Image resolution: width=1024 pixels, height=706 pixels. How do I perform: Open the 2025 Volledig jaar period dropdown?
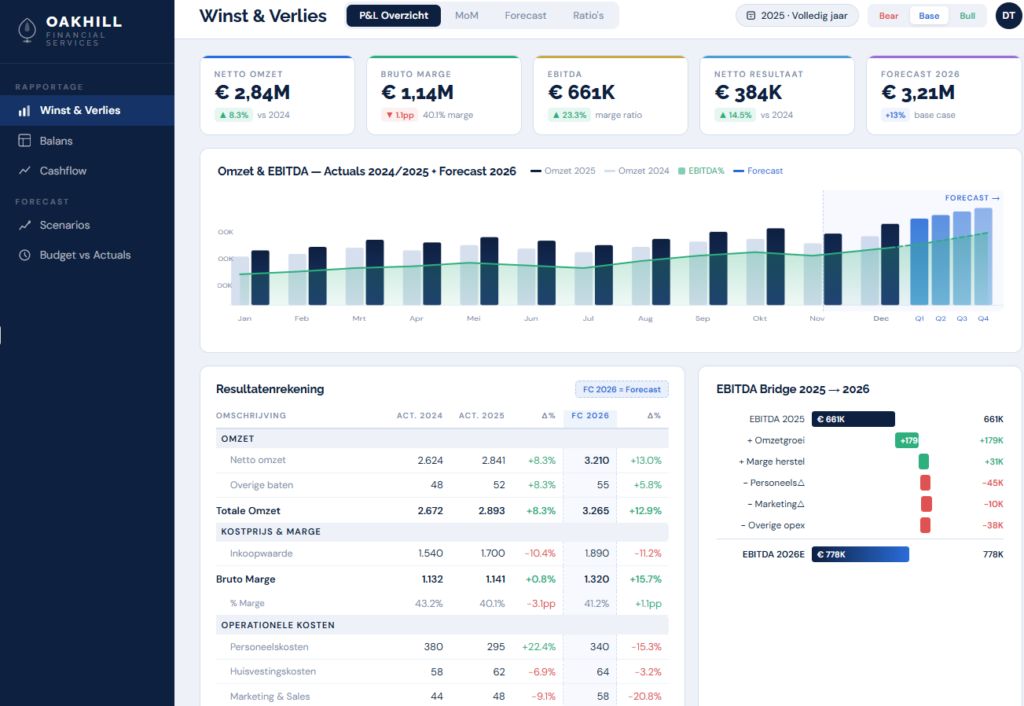point(797,16)
